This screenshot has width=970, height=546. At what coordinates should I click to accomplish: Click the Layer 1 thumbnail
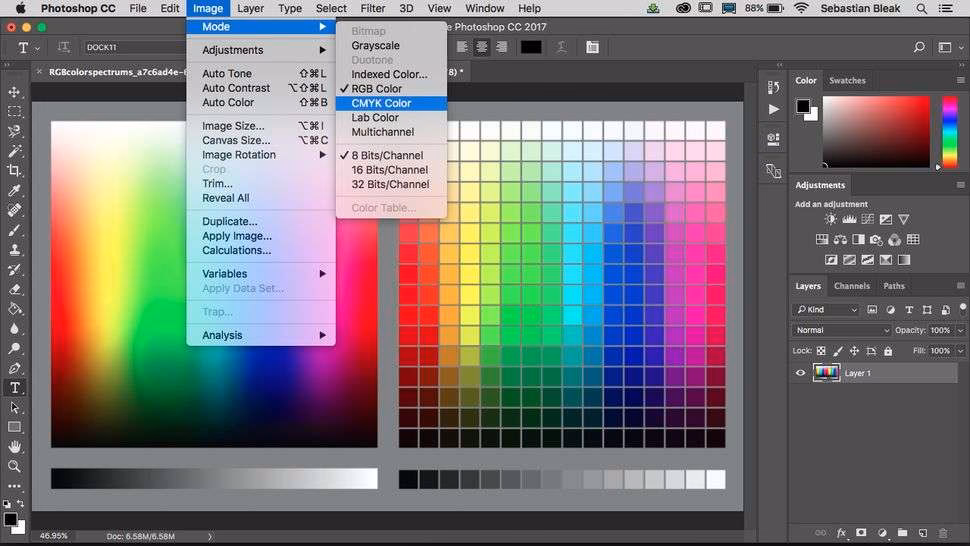[x=826, y=373]
